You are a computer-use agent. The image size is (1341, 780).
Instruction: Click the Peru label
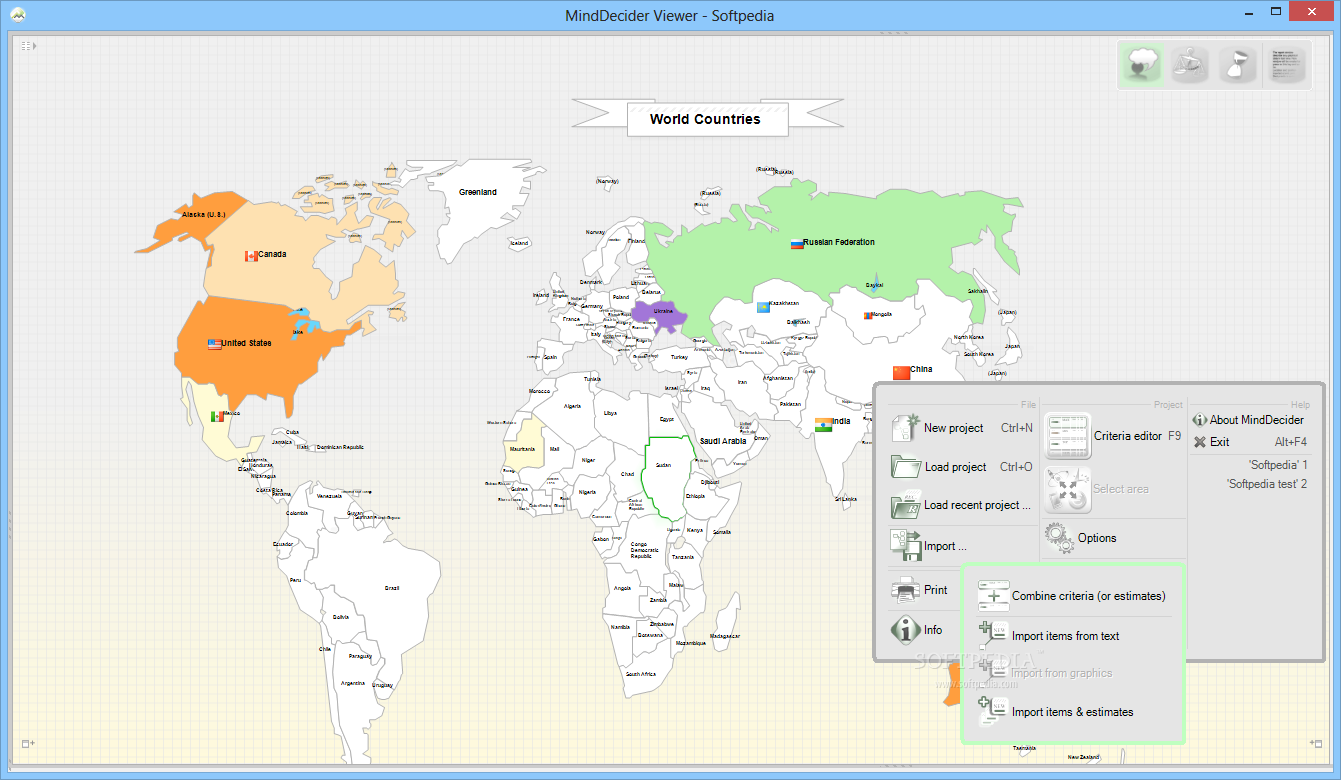[295, 580]
